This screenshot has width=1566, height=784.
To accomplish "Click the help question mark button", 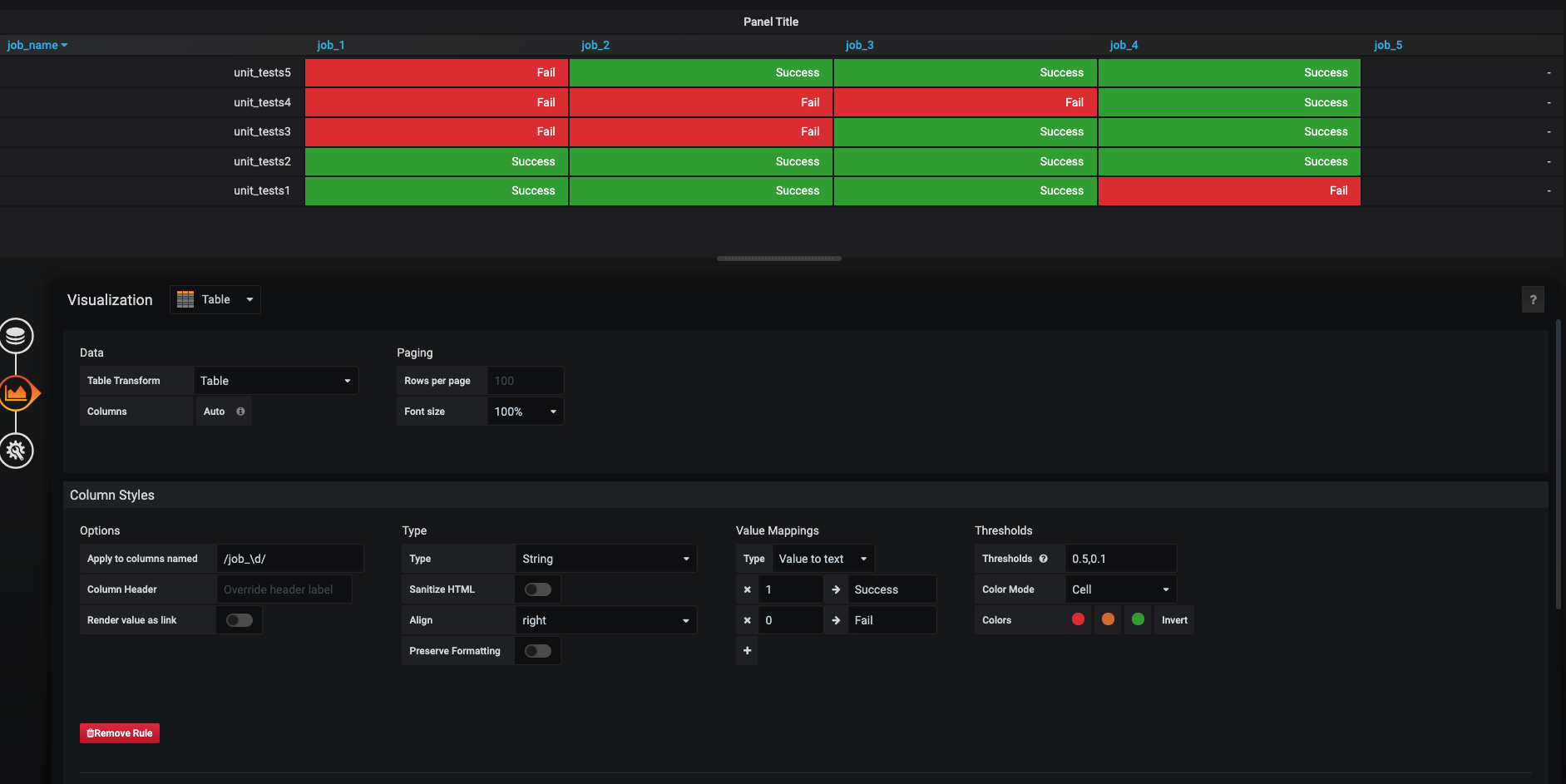I will (1533, 299).
